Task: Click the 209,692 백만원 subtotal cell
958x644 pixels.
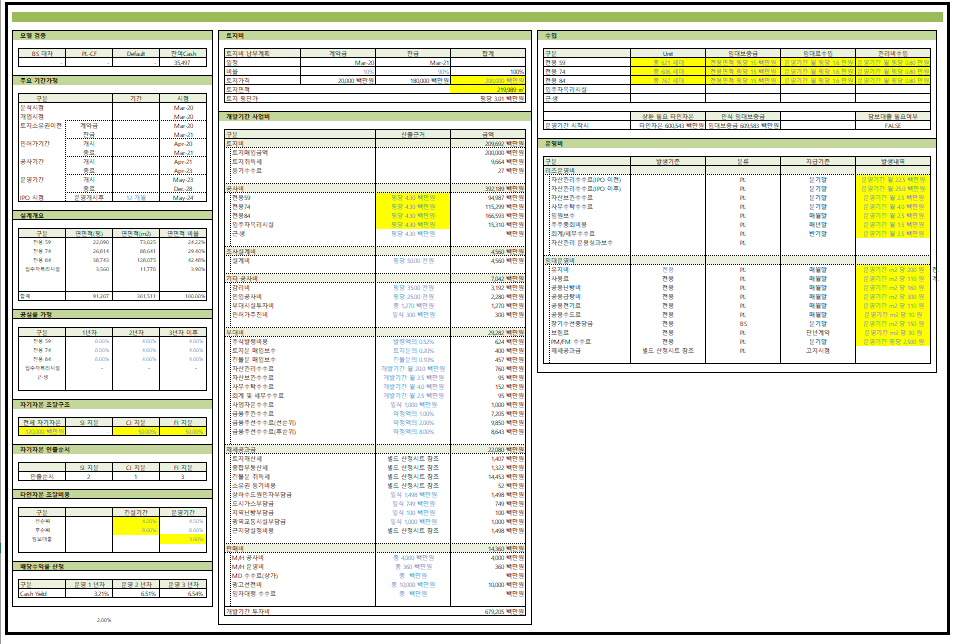Action: tap(488, 144)
